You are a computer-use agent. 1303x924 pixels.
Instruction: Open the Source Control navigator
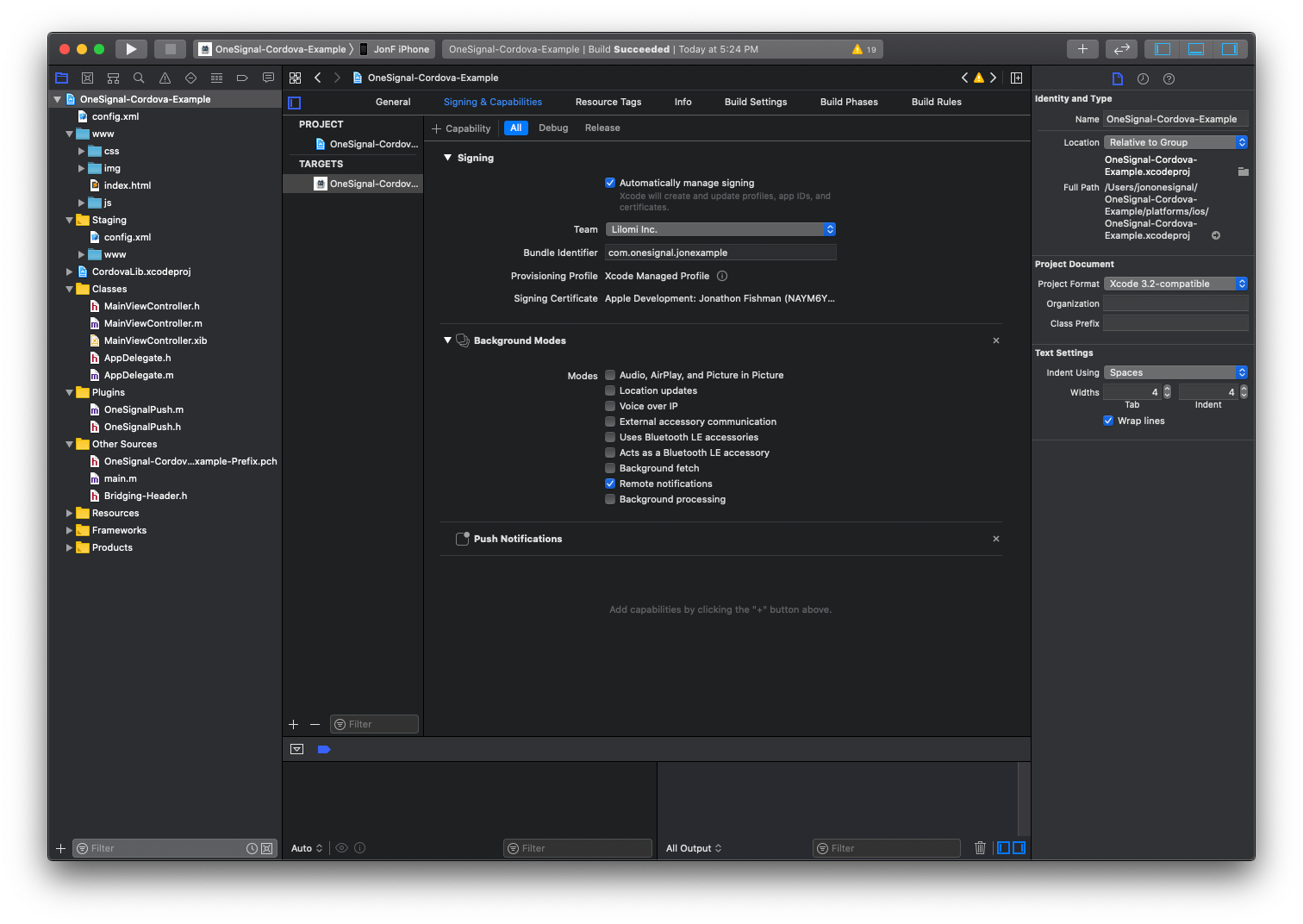(x=87, y=78)
